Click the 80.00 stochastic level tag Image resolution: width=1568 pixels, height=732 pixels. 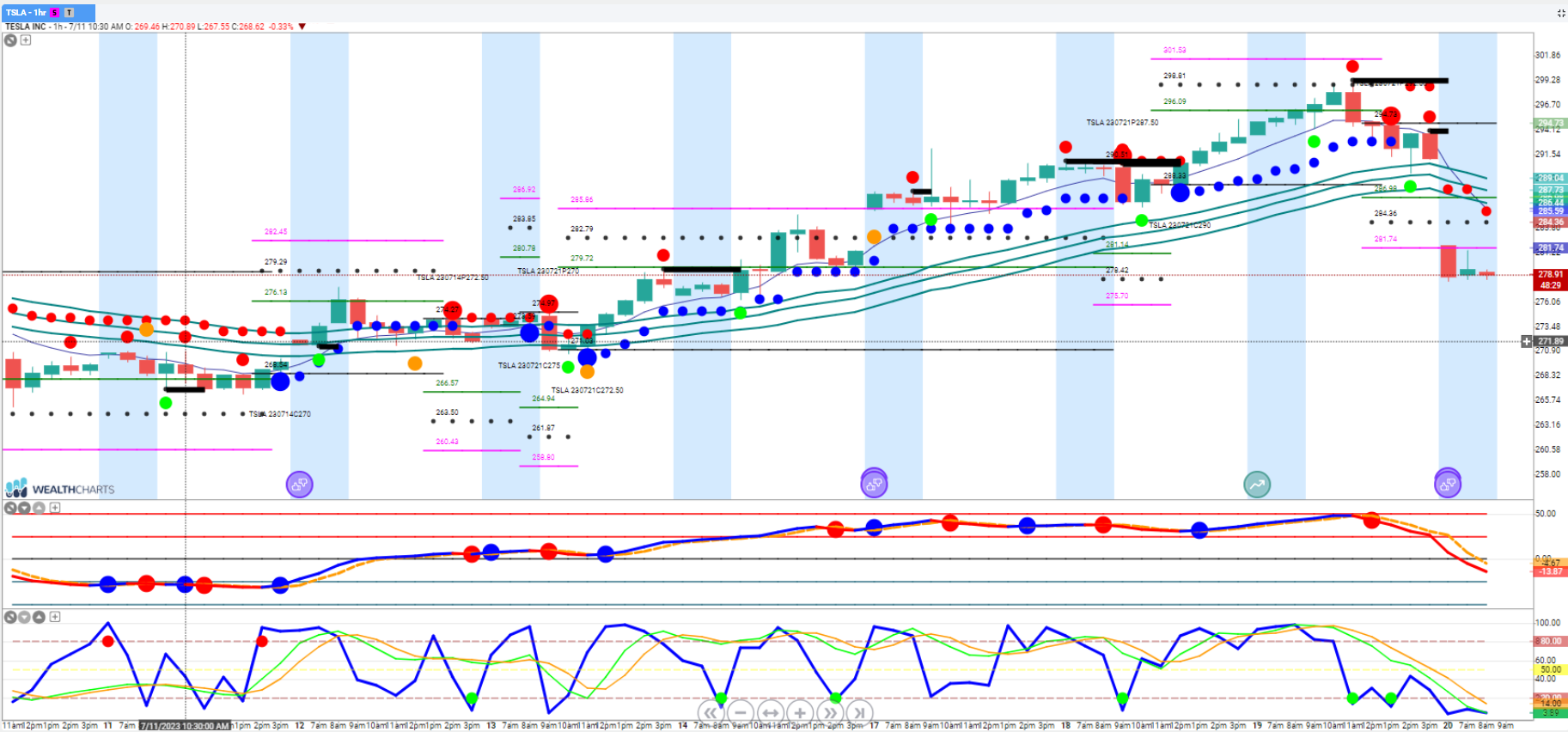click(x=1550, y=641)
